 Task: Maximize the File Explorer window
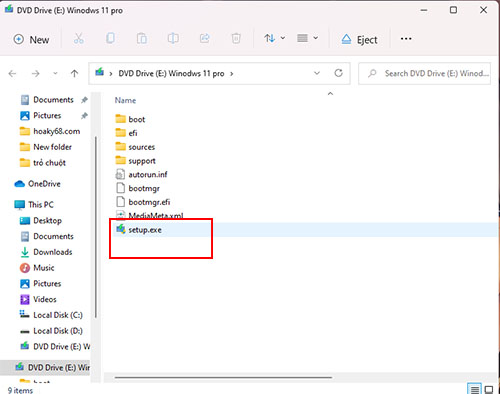click(x=453, y=10)
